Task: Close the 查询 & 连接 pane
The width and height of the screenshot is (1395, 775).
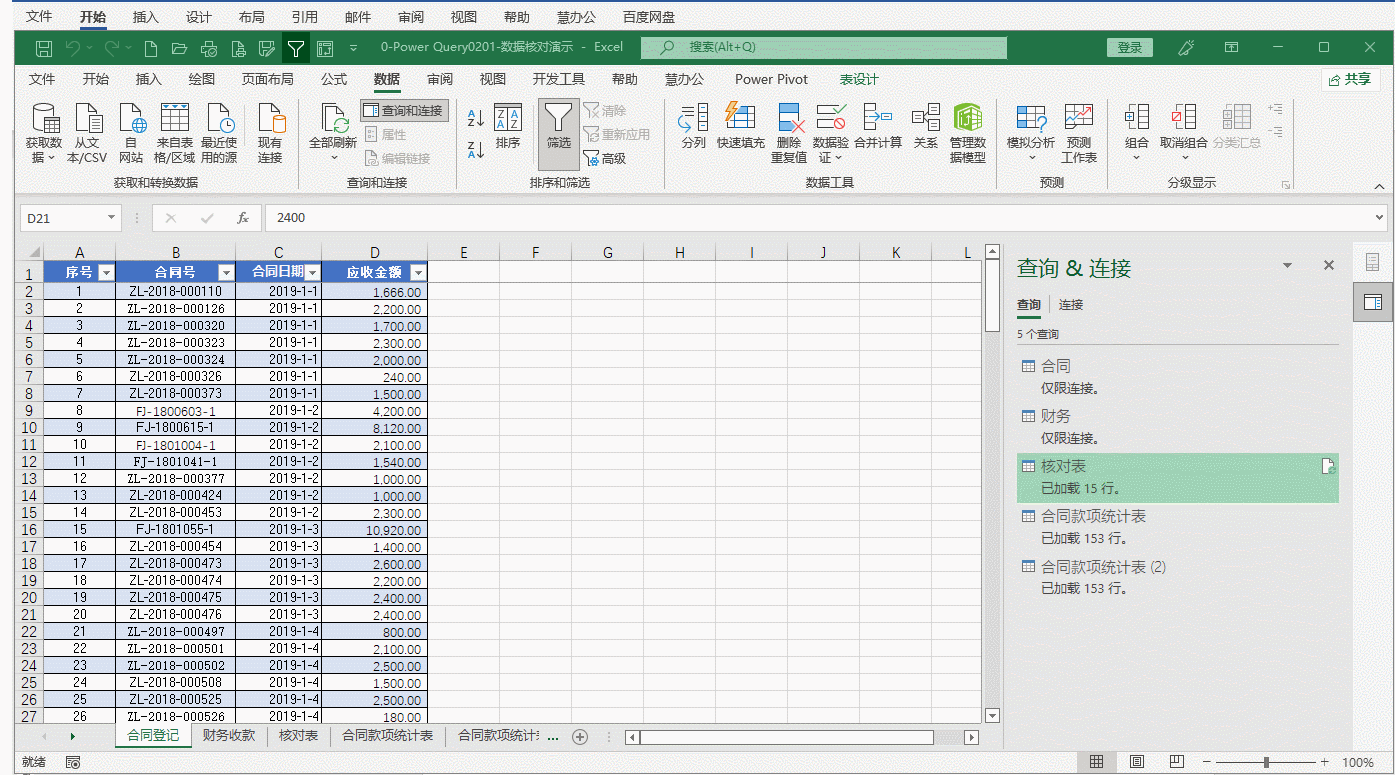Action: (1329, 266)
